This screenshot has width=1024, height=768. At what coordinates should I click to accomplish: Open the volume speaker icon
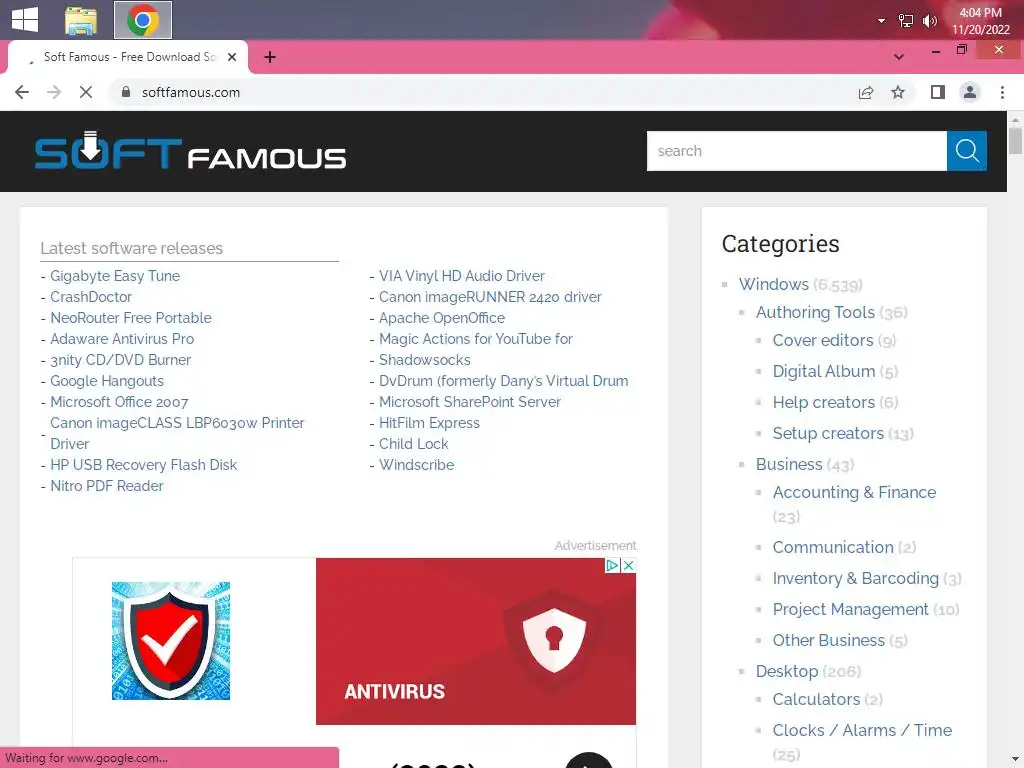929,21
